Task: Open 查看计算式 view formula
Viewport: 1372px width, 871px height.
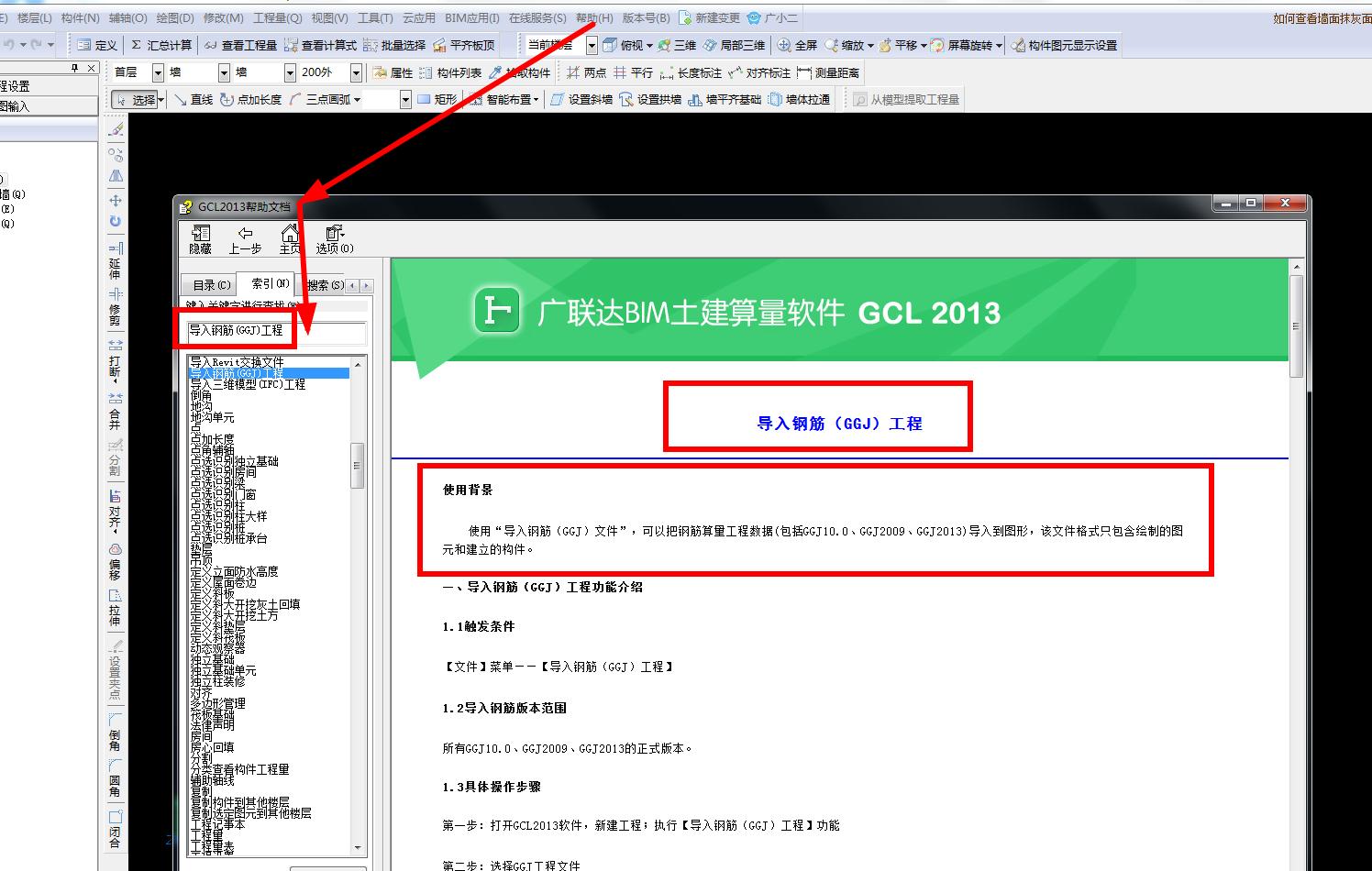Action: tap(320, 45)
